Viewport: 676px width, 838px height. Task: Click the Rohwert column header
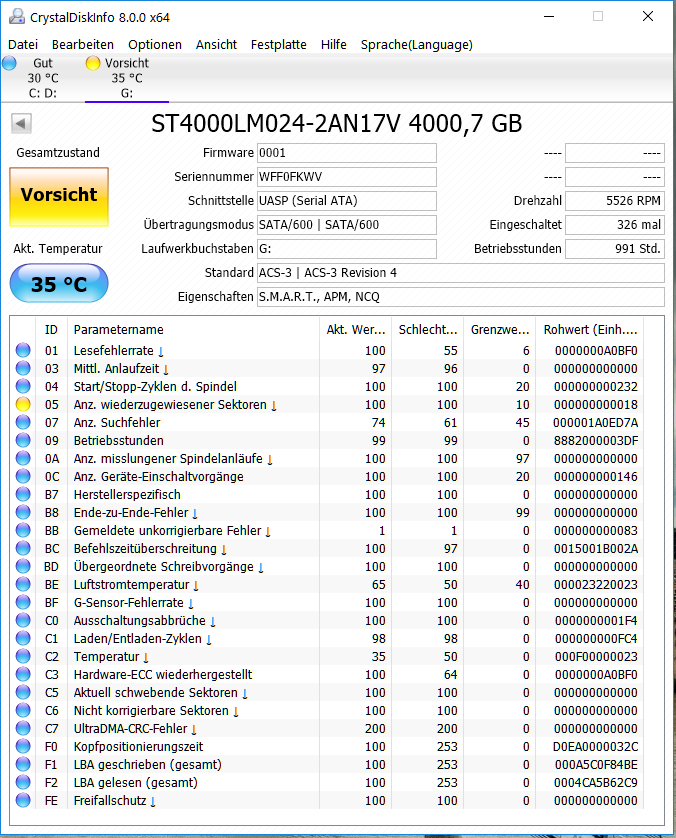[590, 330]
